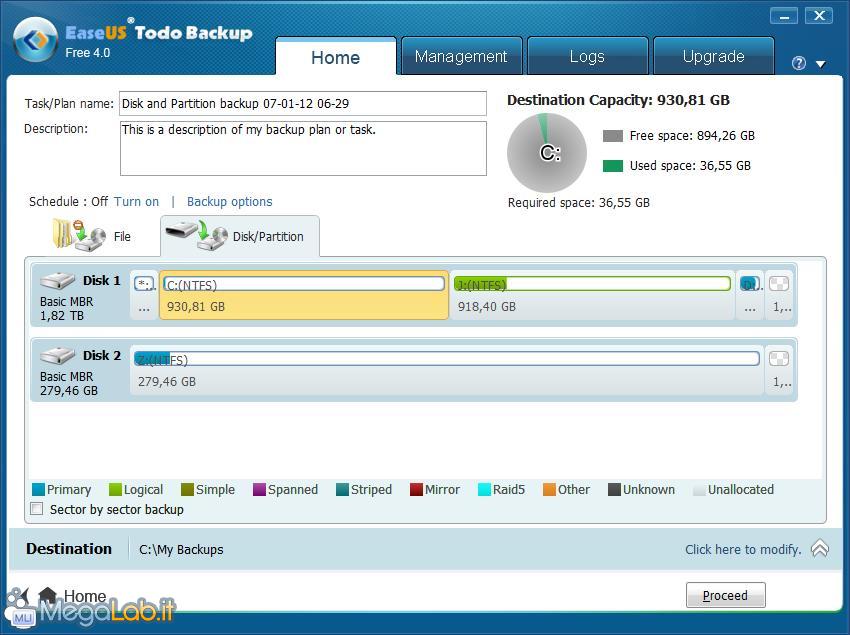Viewport: 850px width, 635px height.
Task: Click the Task/Plan name text field
Action: [x=302, y=103]
